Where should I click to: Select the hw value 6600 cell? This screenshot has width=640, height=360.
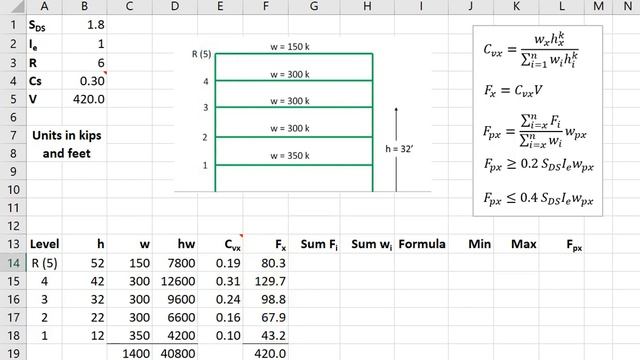click(x=175, y=317)
